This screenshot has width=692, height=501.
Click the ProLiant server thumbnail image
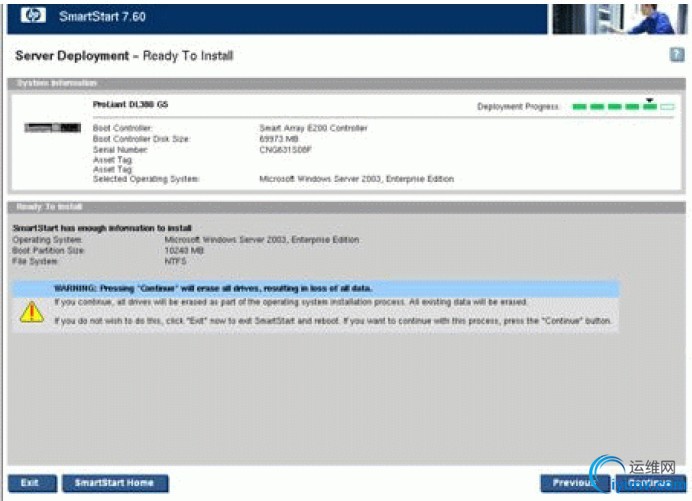point(52,128)
